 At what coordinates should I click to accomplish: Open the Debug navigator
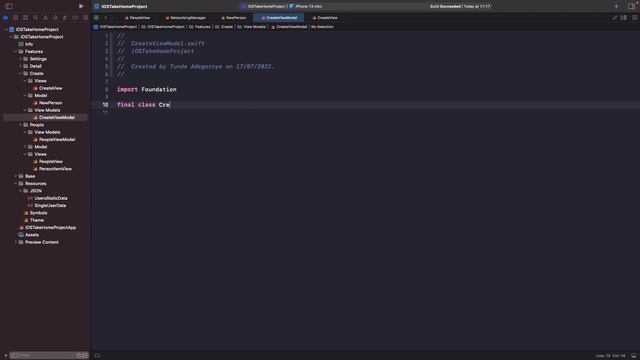[65, 18]
